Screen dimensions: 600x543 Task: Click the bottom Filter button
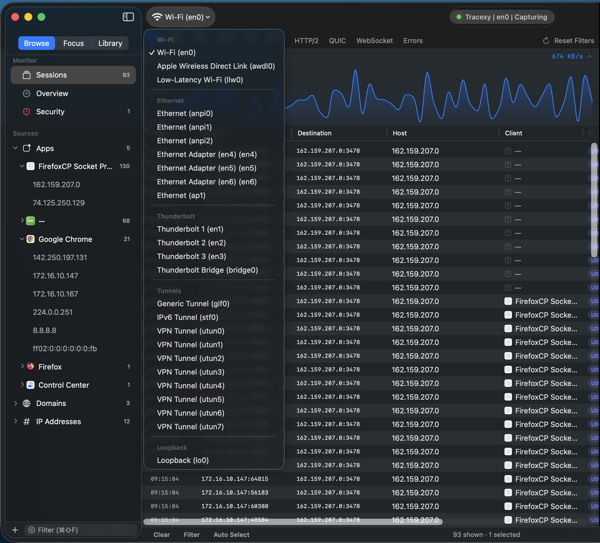191,535
